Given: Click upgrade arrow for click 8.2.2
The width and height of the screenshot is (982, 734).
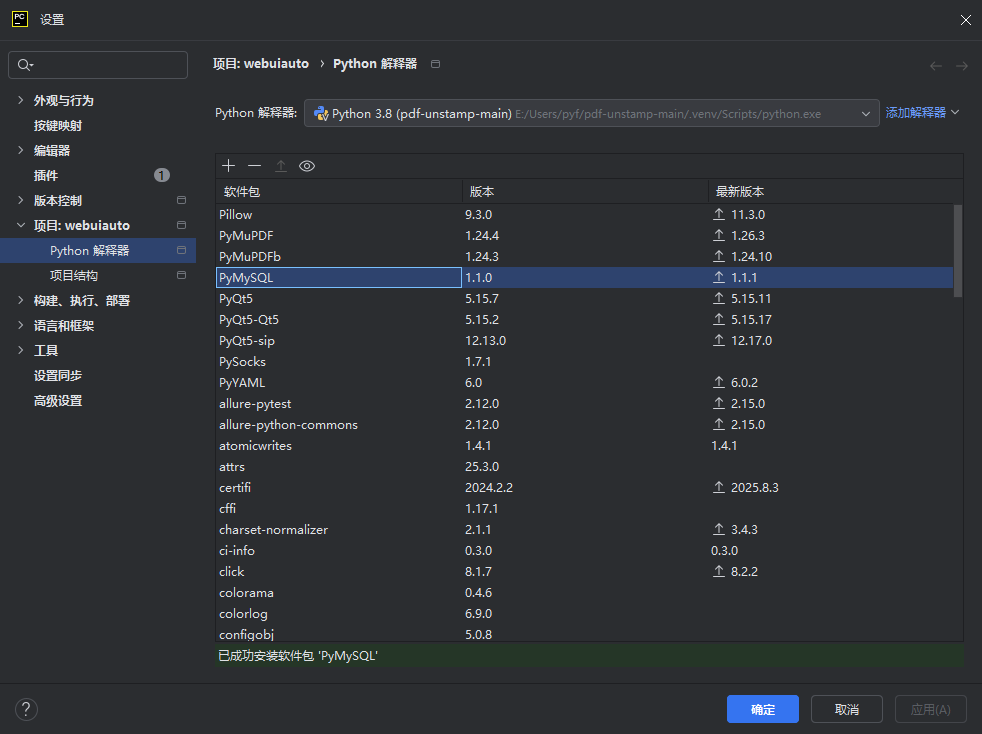Looking at the screenshot, I should 719,571.
